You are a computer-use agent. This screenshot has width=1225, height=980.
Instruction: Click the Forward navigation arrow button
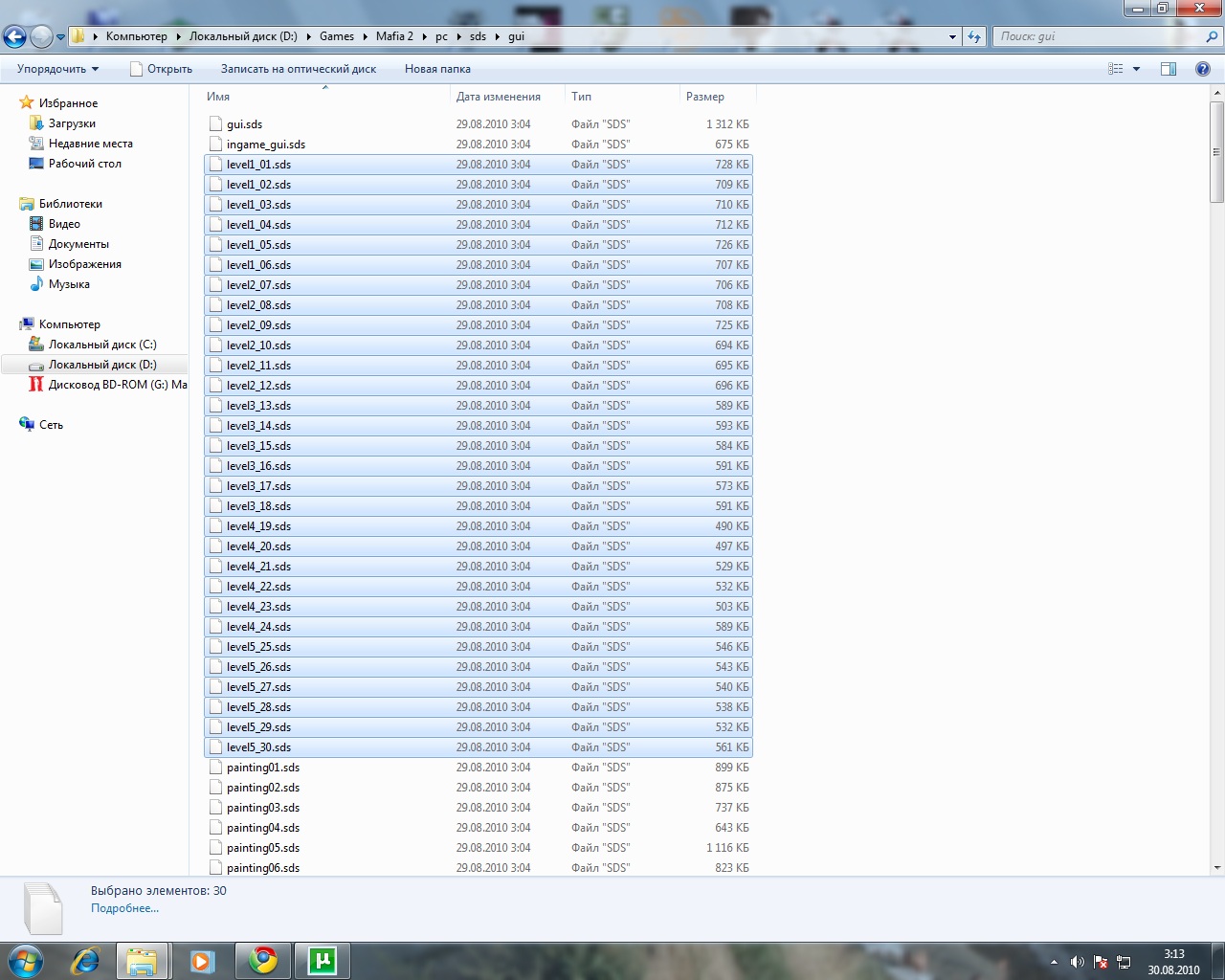click(x=41, y=36)
